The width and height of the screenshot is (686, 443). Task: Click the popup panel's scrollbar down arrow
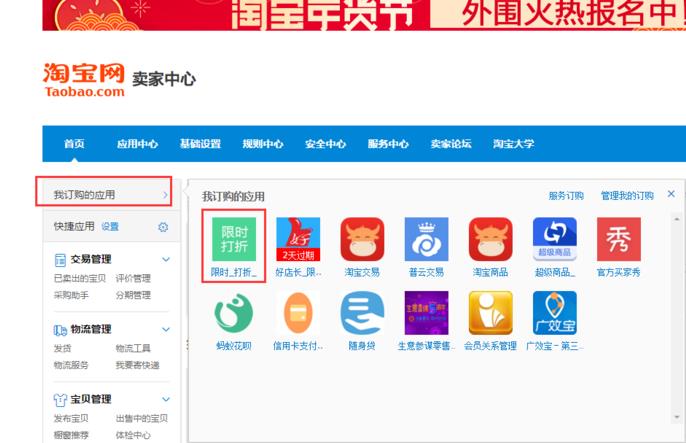(677, 418)
